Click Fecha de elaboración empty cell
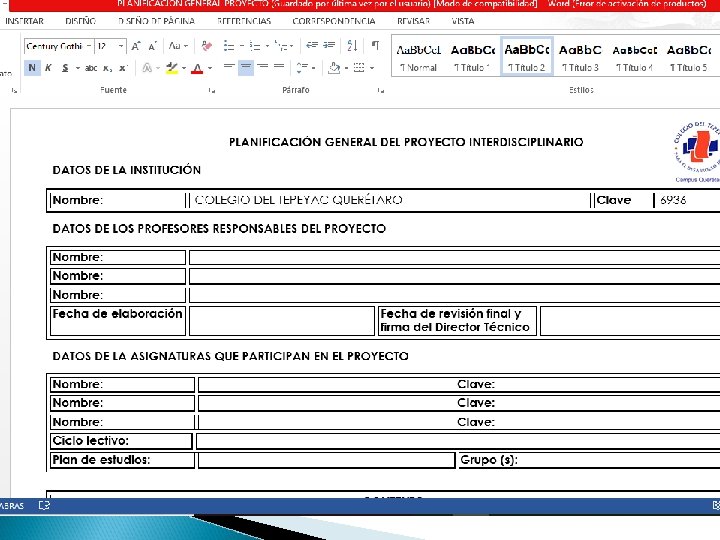Screen dimensions: 720x540 pos(282,321)
